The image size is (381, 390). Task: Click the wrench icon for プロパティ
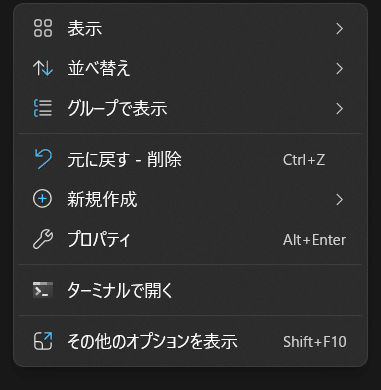pyautogui.click(x=43, y=239)
